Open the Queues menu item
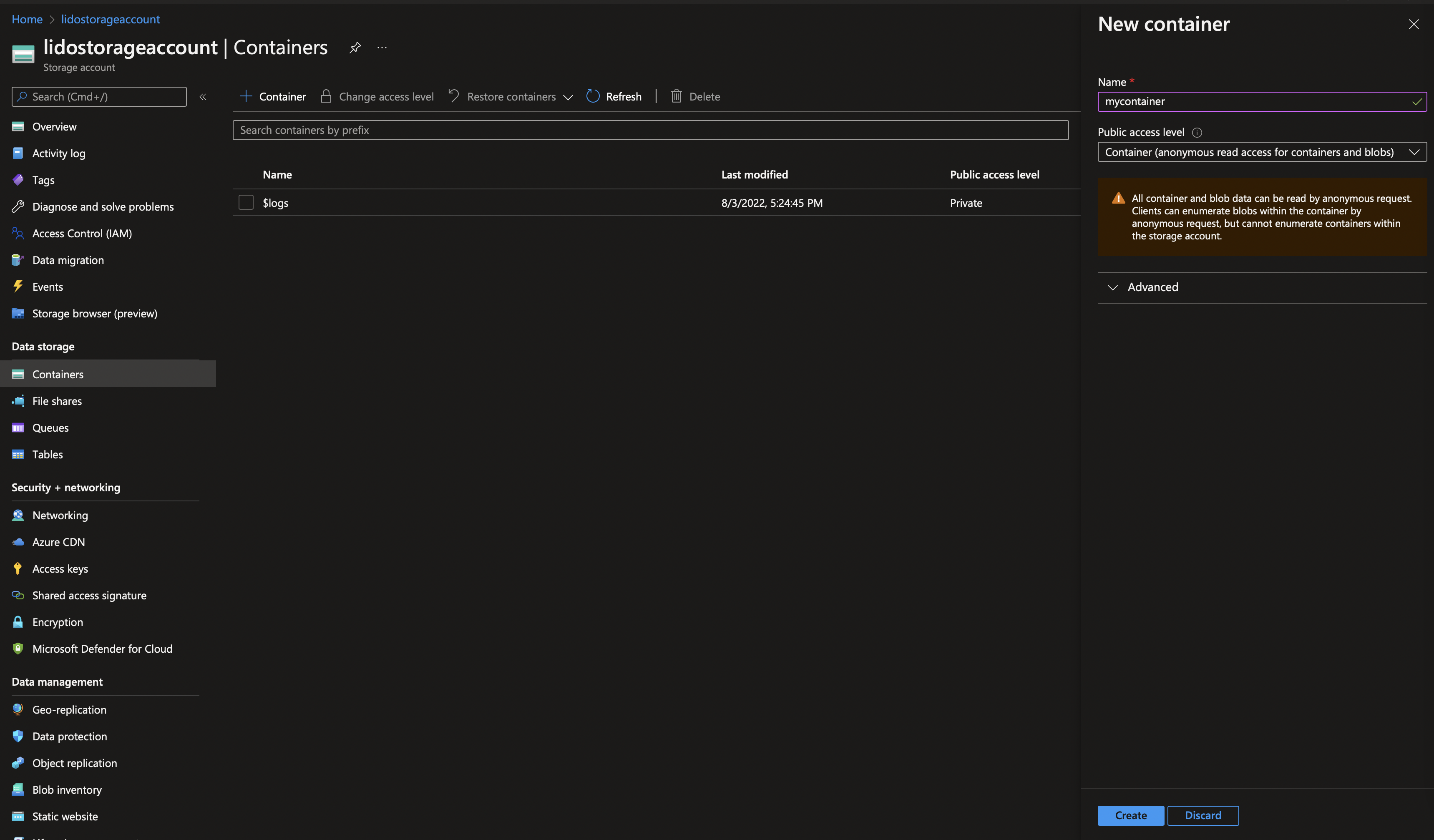1434x840 pixels. point(108,428)
